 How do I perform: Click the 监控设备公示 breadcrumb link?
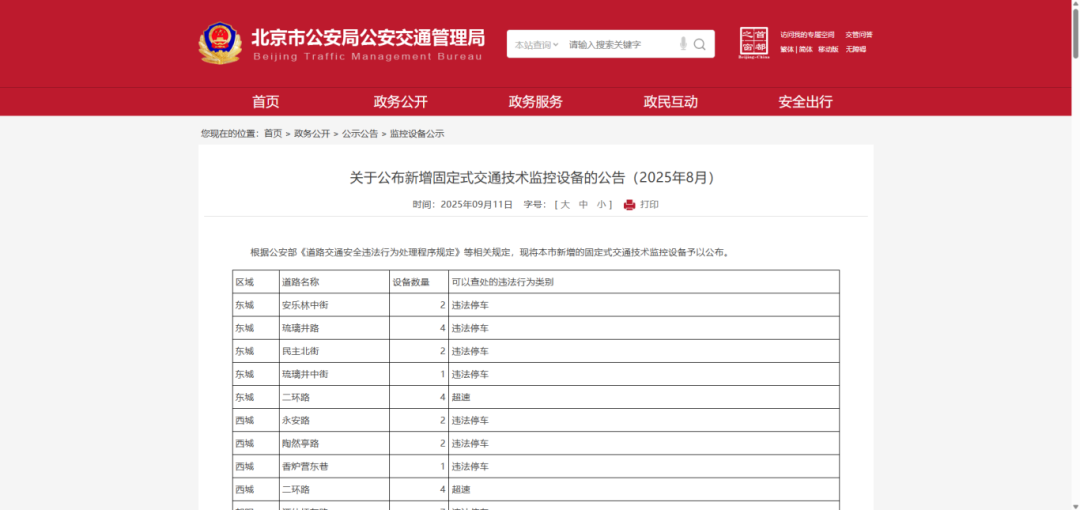click(417, 134)
